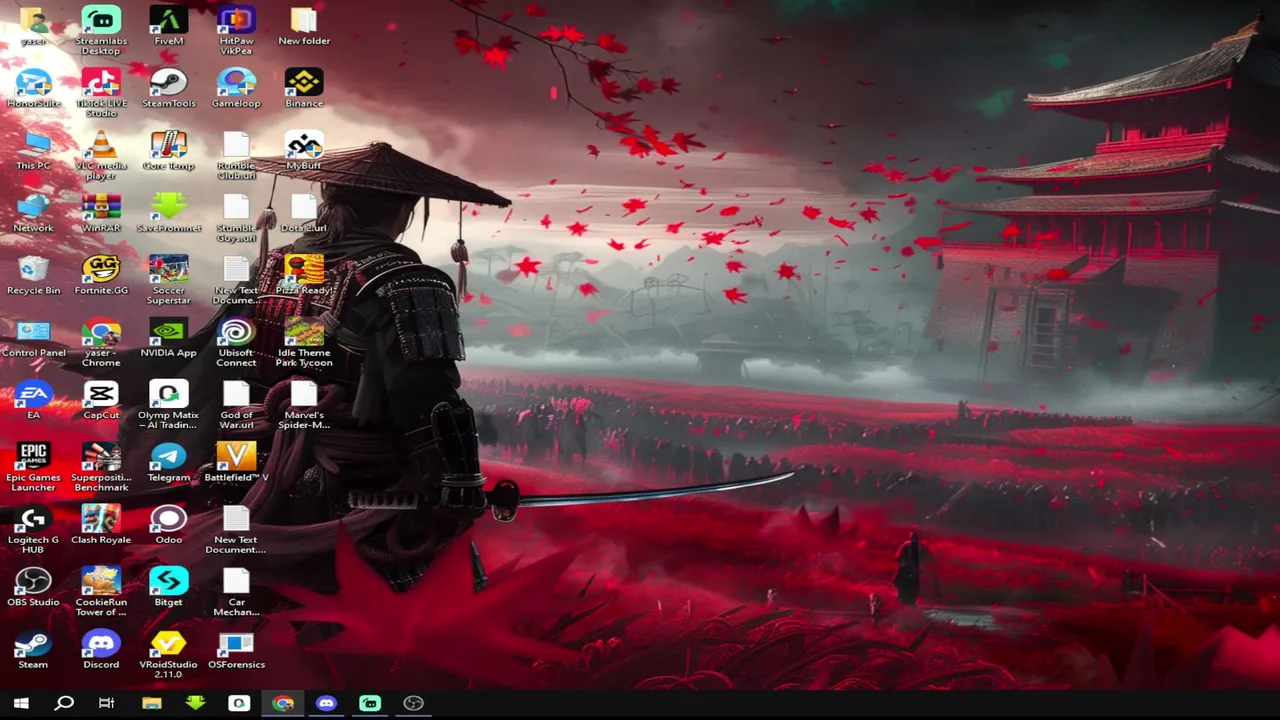Open VLC media player shortcut
The image size is (1280, 720).
coord(101,155)
